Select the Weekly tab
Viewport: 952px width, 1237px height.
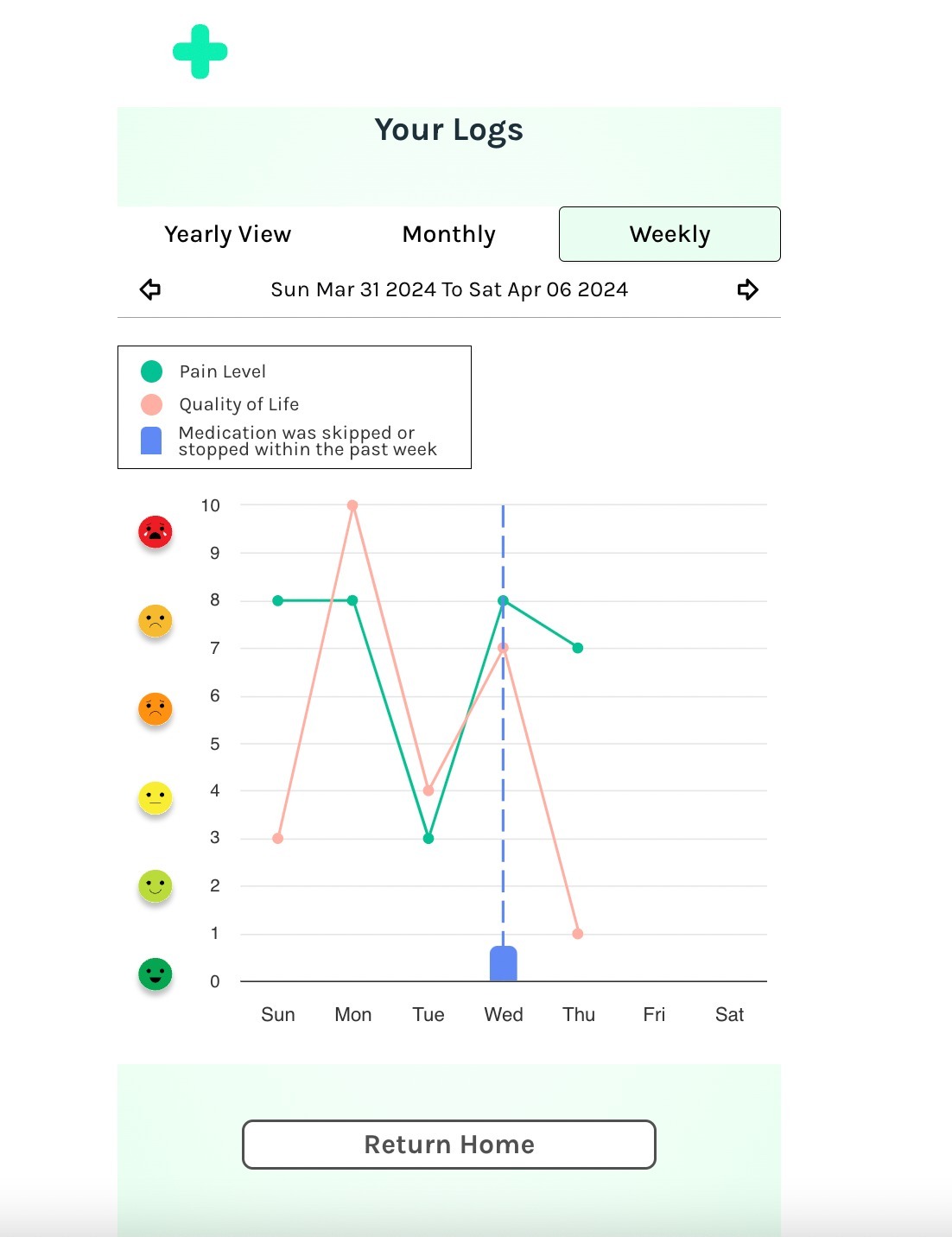click(x=670, y=234)
